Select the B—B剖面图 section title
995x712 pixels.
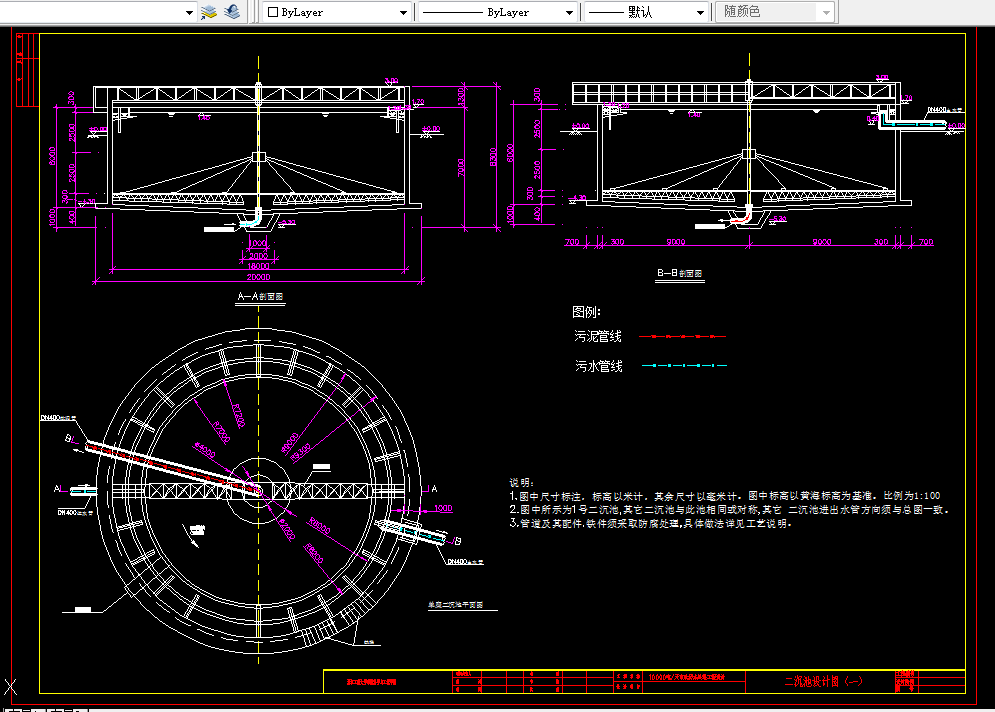tap(679, 273)
